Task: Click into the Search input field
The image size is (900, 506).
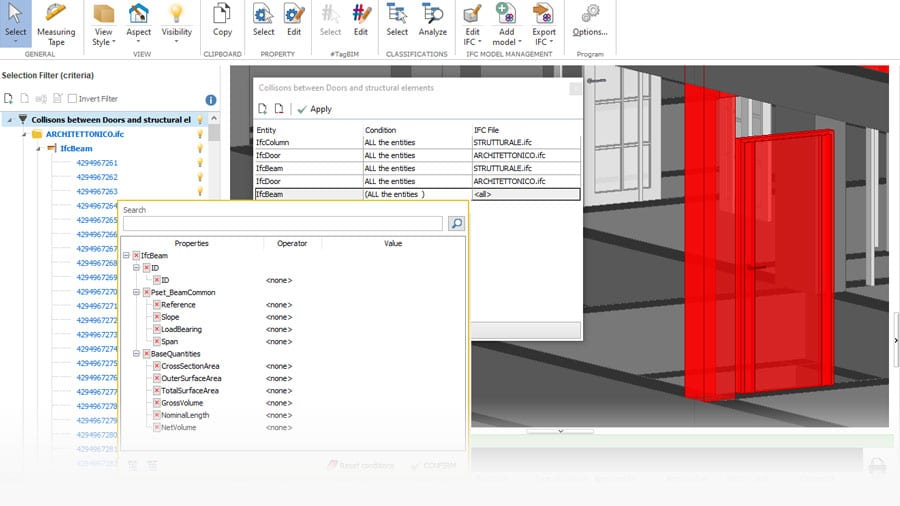Action: 282,223
